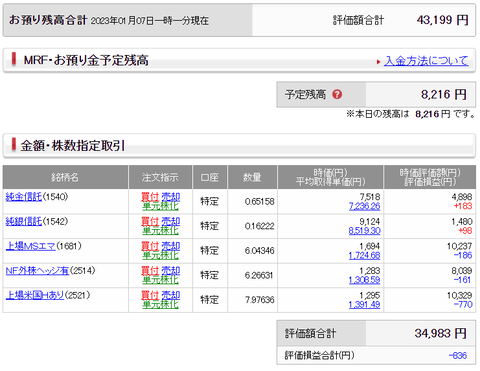480x371 pixels.
Task: Click the red question mark help icon
Action: 337,95
